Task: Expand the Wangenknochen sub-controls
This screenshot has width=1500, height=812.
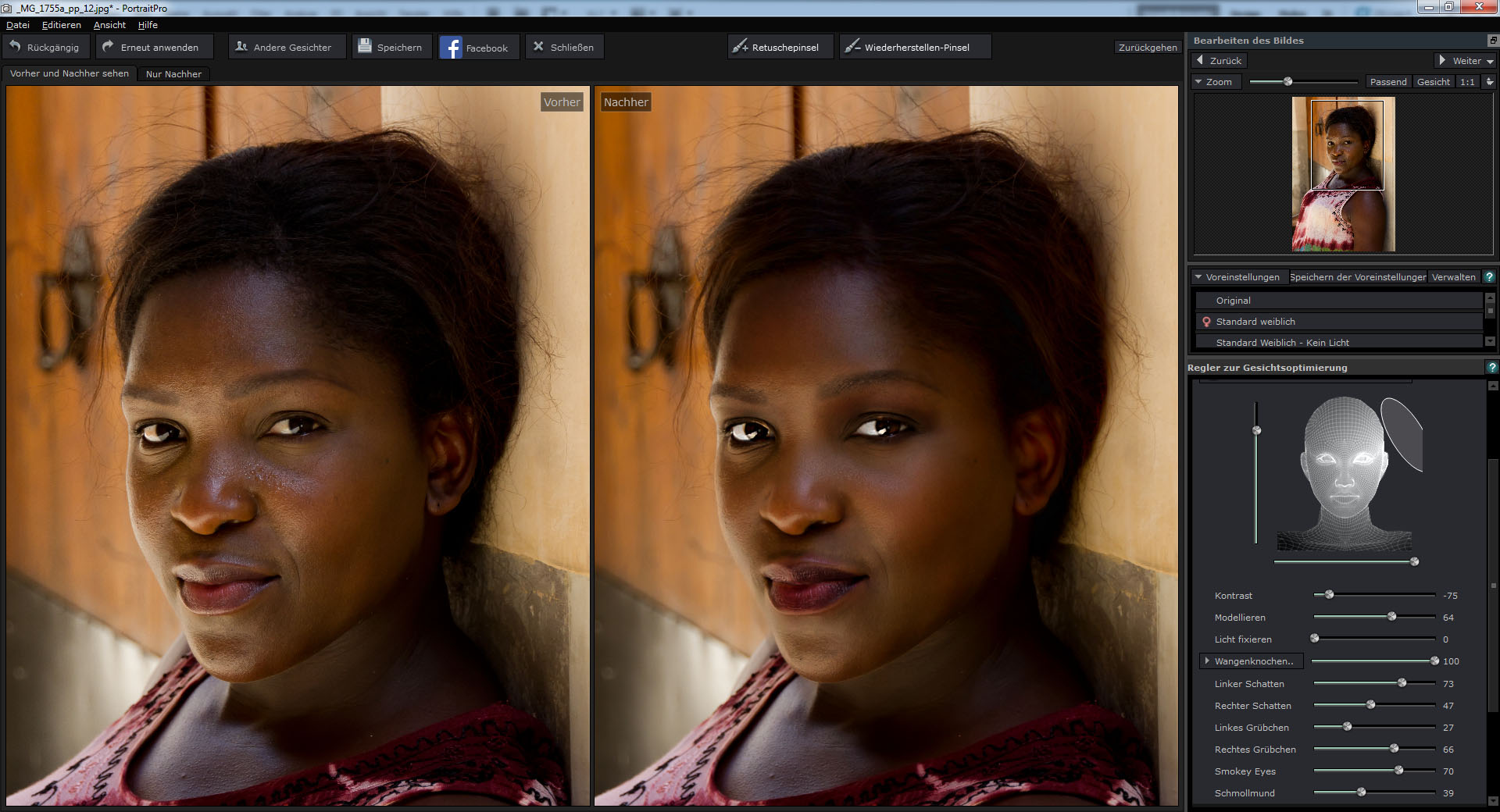Action: point(1252,661)
